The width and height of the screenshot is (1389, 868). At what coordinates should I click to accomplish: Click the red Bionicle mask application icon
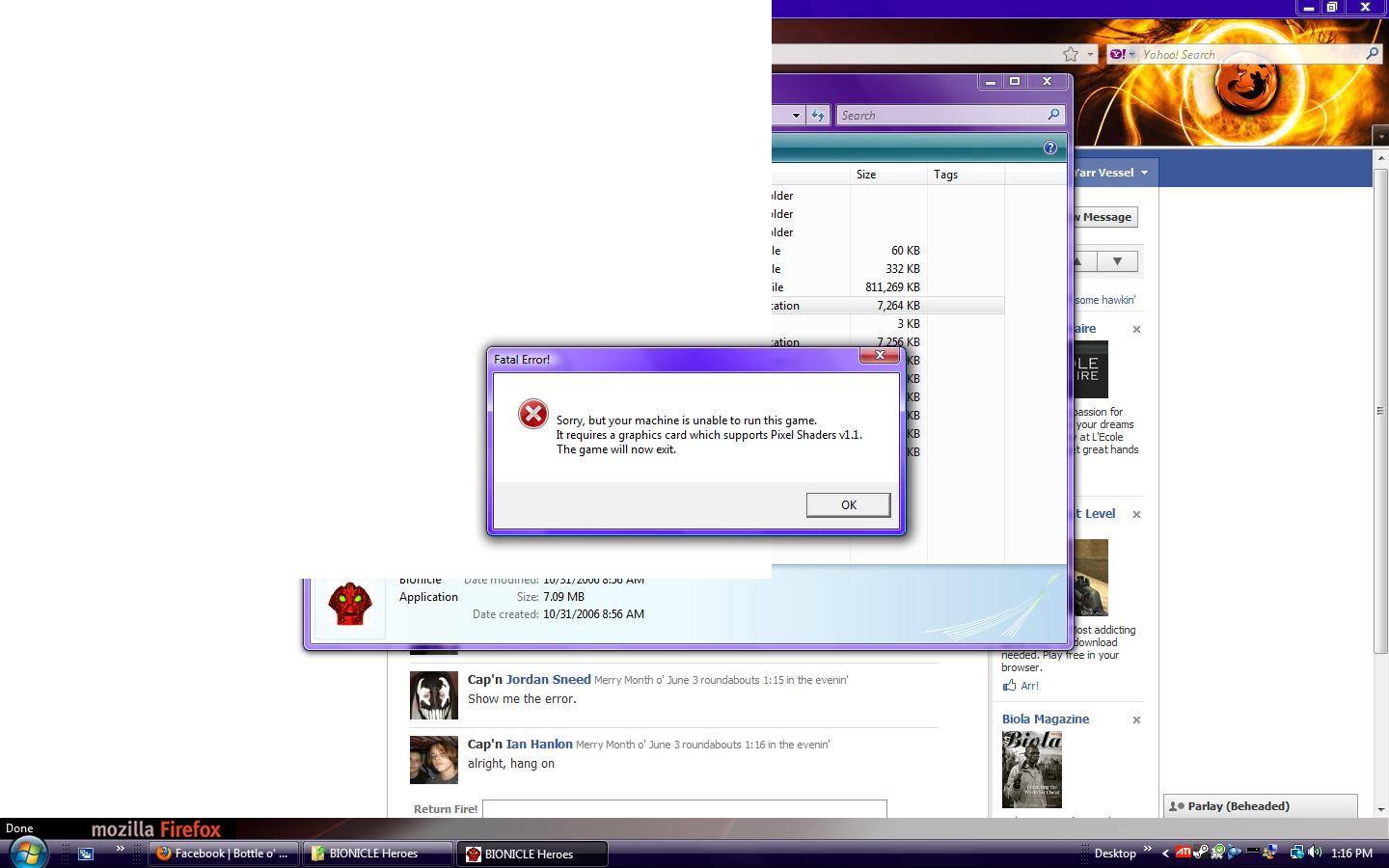pos(349,605)
